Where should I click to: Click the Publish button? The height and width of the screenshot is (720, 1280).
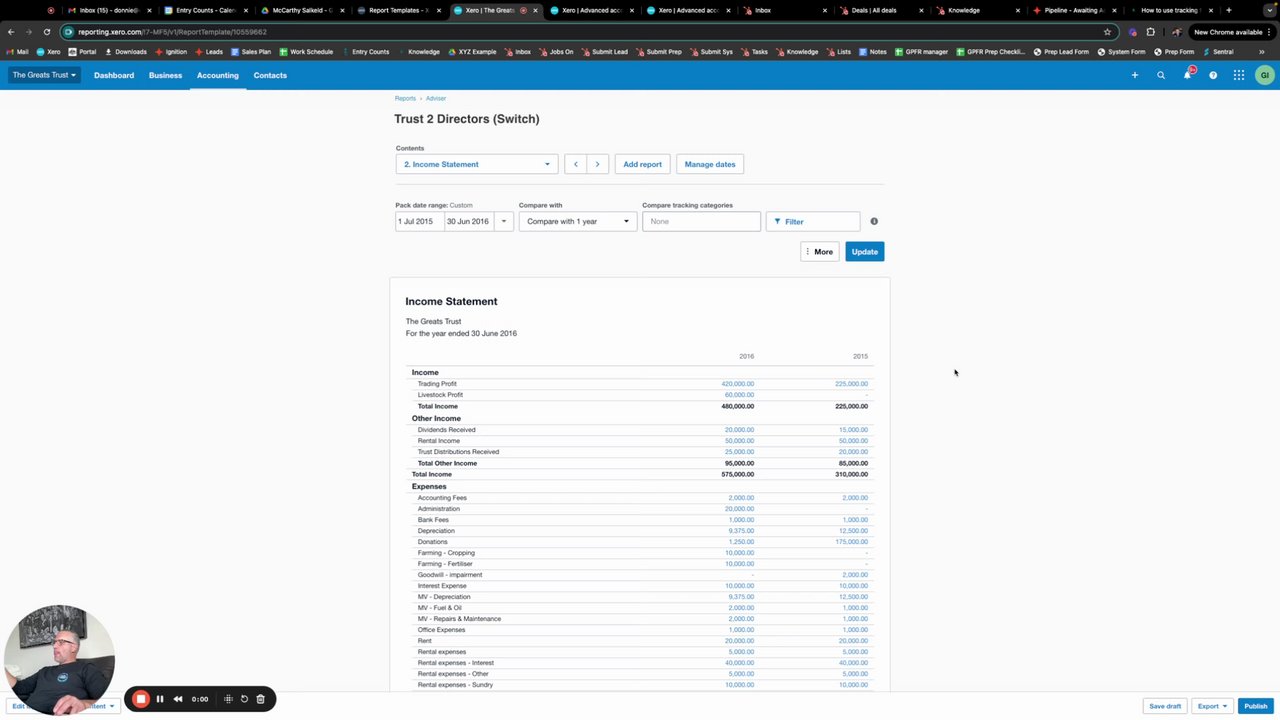[1256, 706]
